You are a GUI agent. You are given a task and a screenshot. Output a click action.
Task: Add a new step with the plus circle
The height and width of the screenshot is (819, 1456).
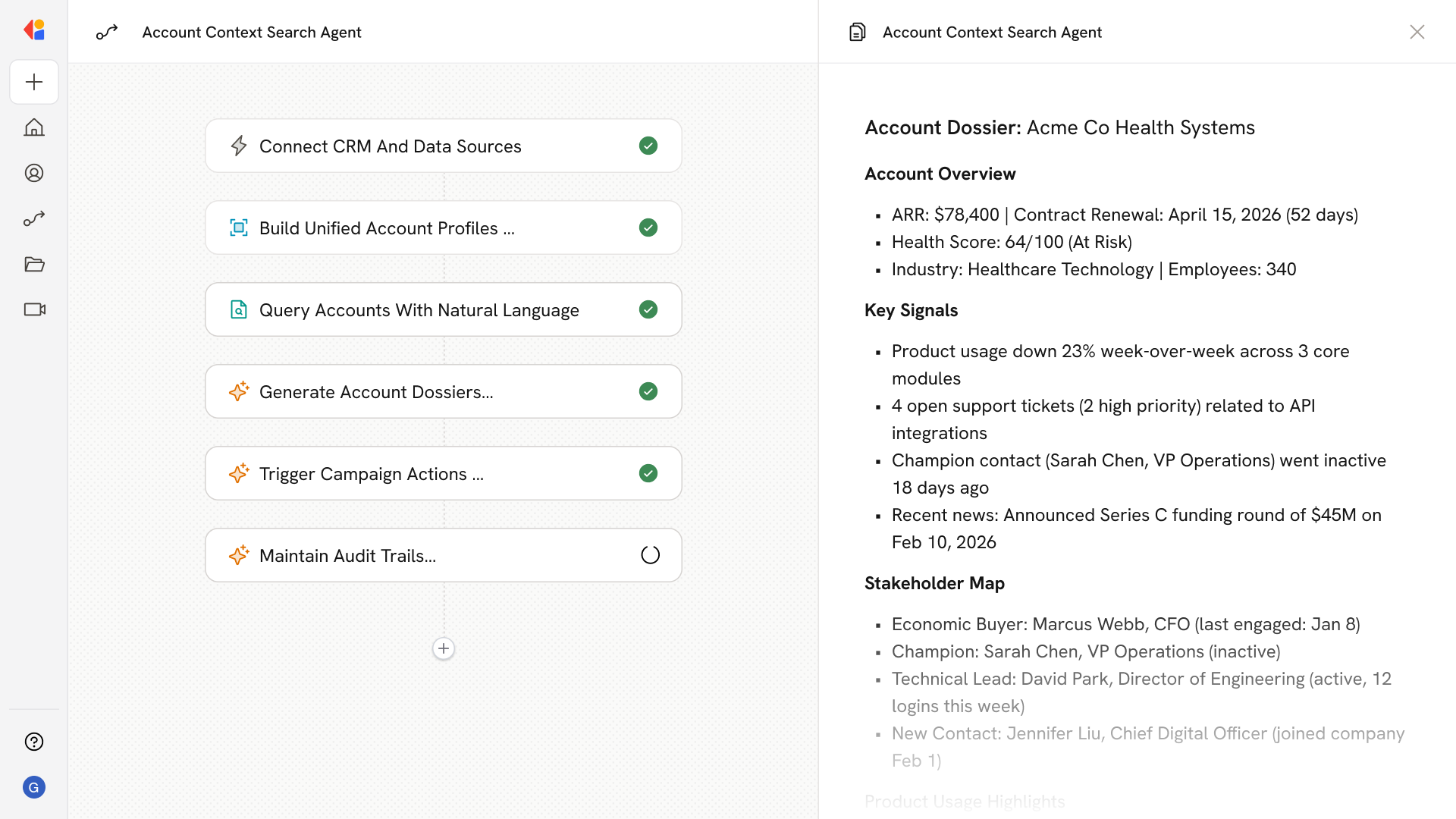(444, 648)
